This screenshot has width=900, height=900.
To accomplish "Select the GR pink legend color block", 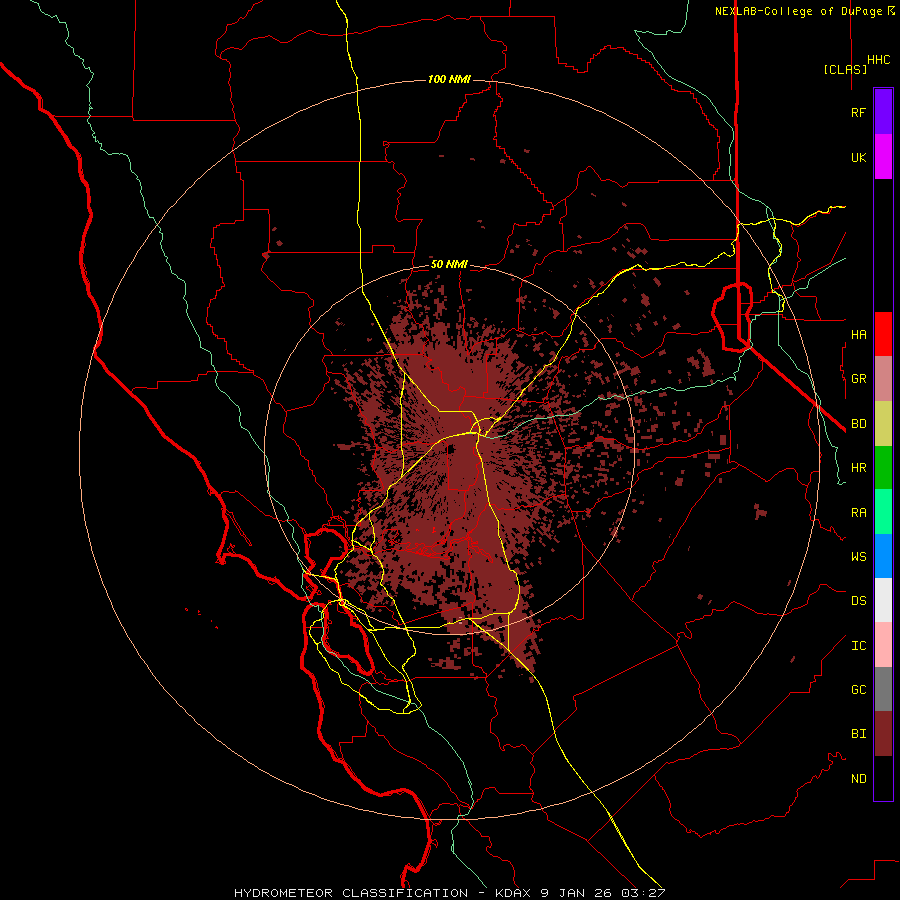I will [883, 379].
